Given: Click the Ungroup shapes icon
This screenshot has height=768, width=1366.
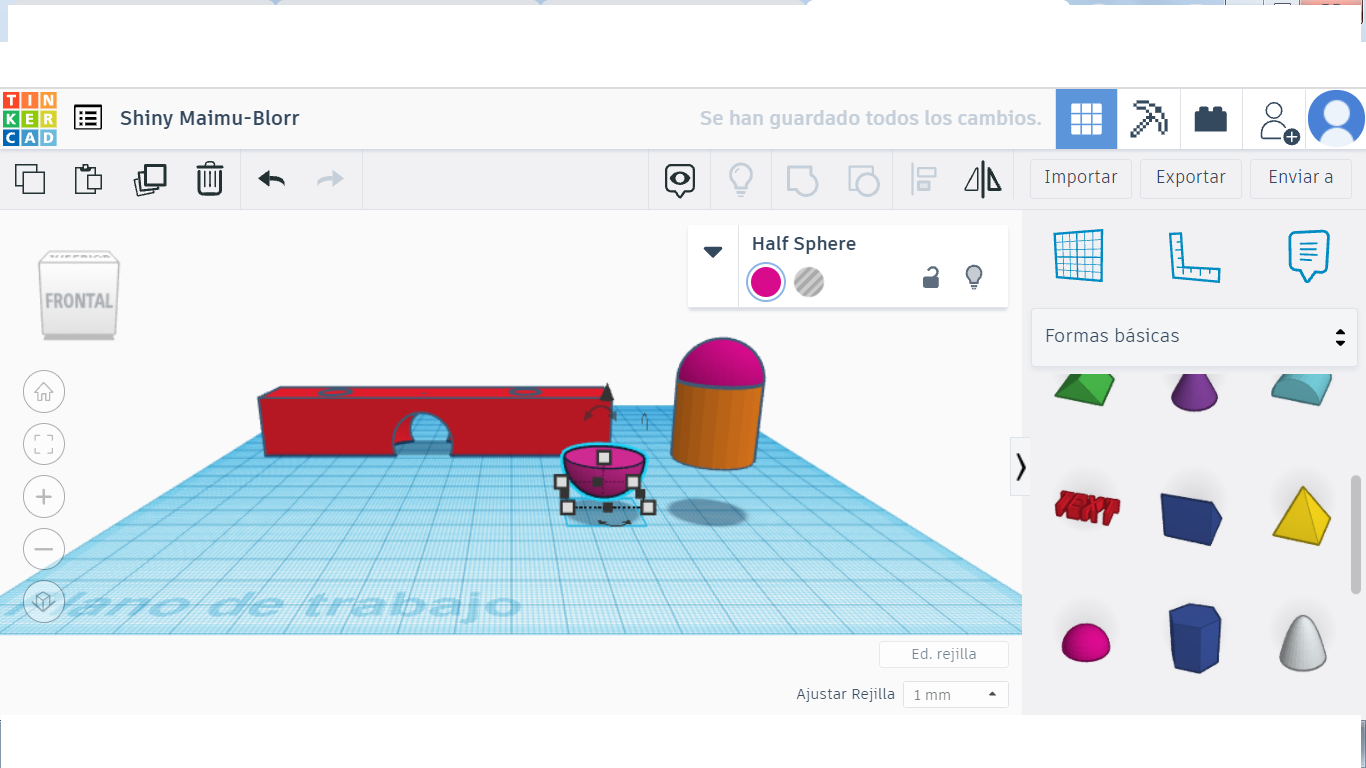Looking at the screenshot, I should coord(863,180).
